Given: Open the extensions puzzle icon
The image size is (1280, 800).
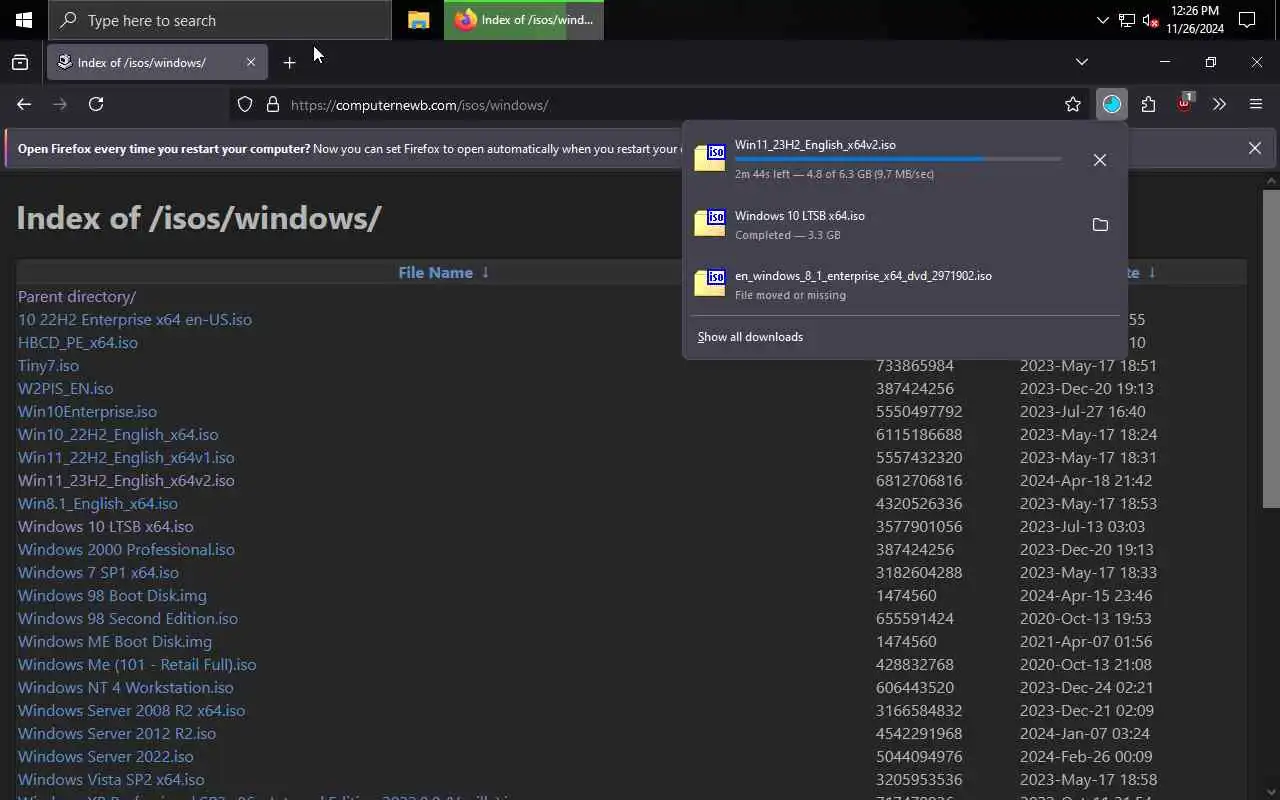Looking at the screenshot, I should tap(1148, 104).
